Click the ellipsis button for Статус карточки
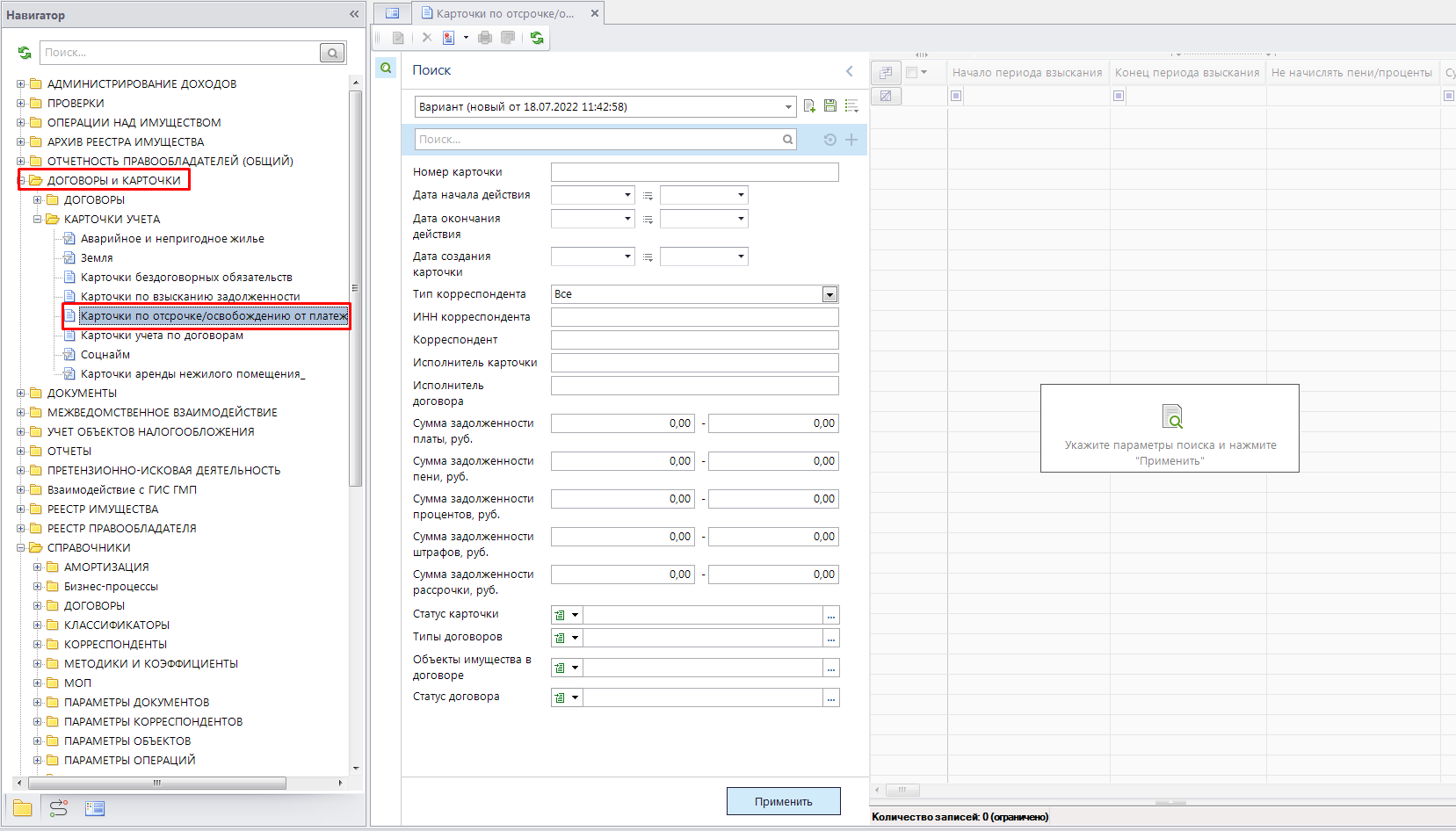The height and width of the screenshot is (831, 1456). (x=831, y=615)
